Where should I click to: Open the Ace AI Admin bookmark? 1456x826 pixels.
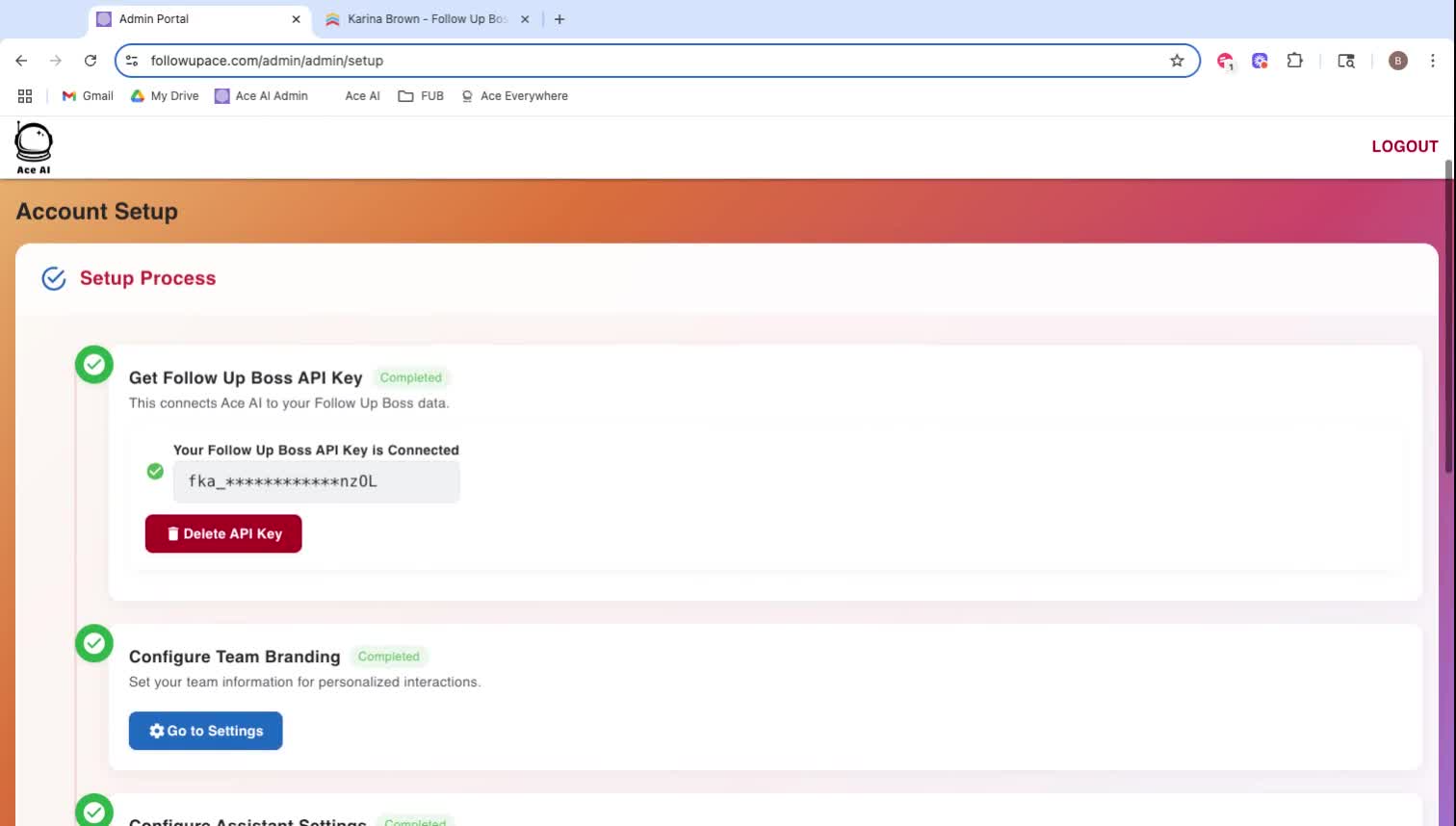coord(262,96)
